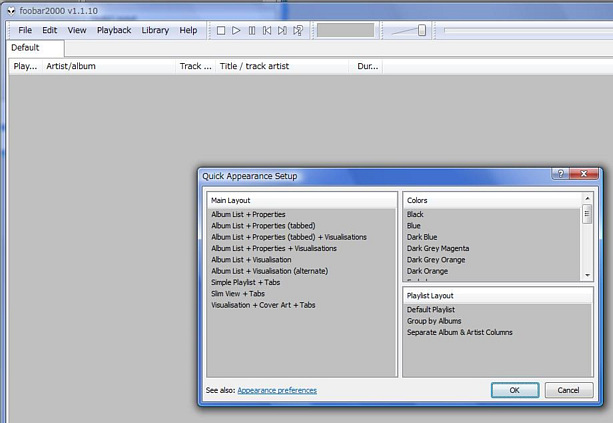Click the Colors list scroll-up arrow

coord(587,199)
